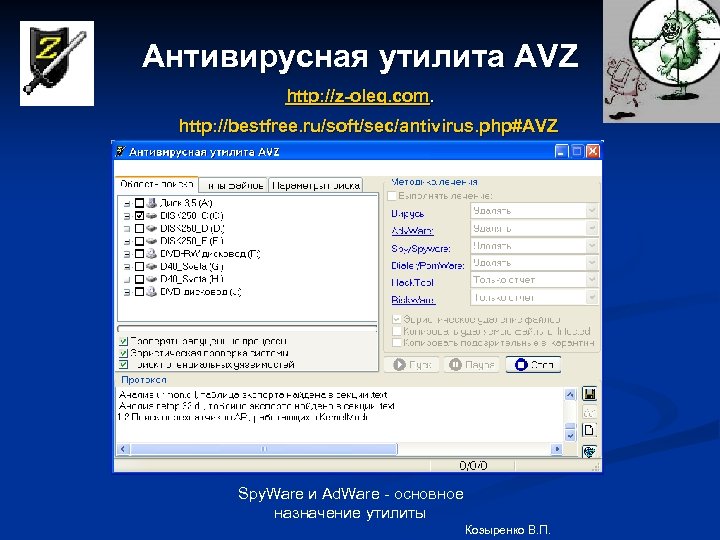Click the AVZ icon in the window title bar
720x540 pixels.
(120, 152)
